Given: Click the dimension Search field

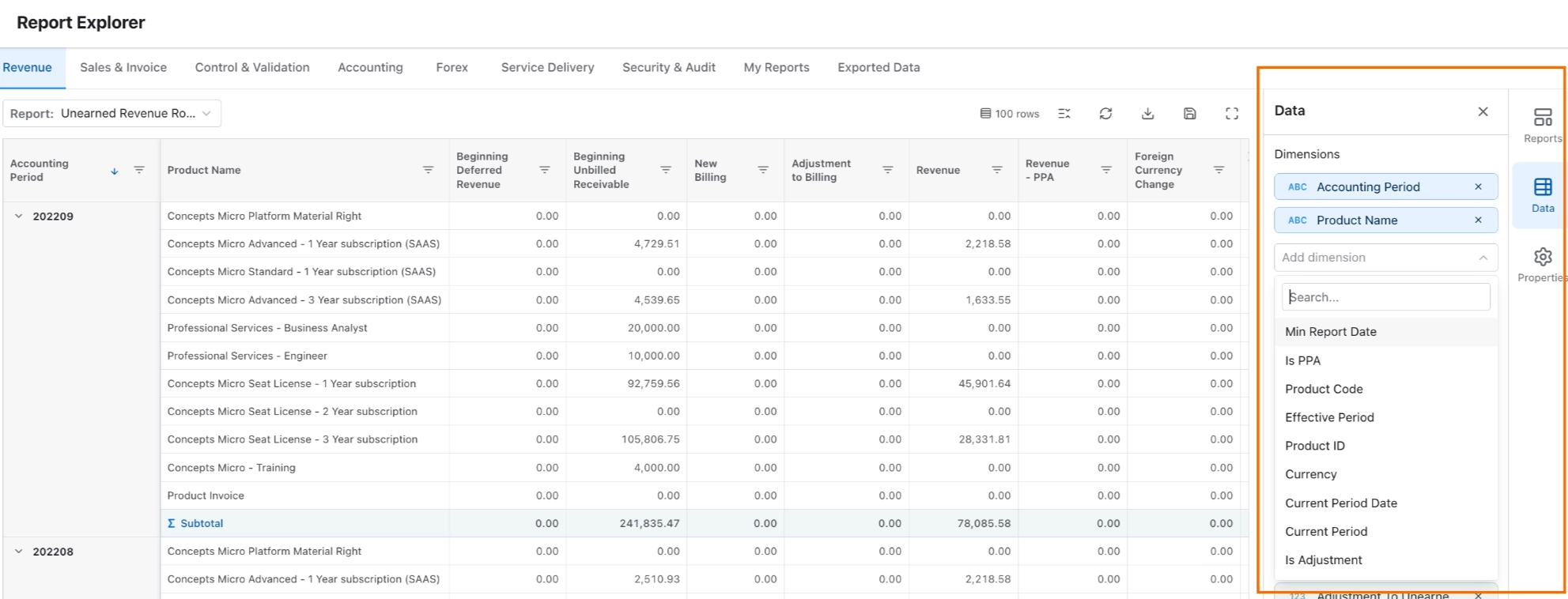Looking at the screenshot, I should [1385, 297].
